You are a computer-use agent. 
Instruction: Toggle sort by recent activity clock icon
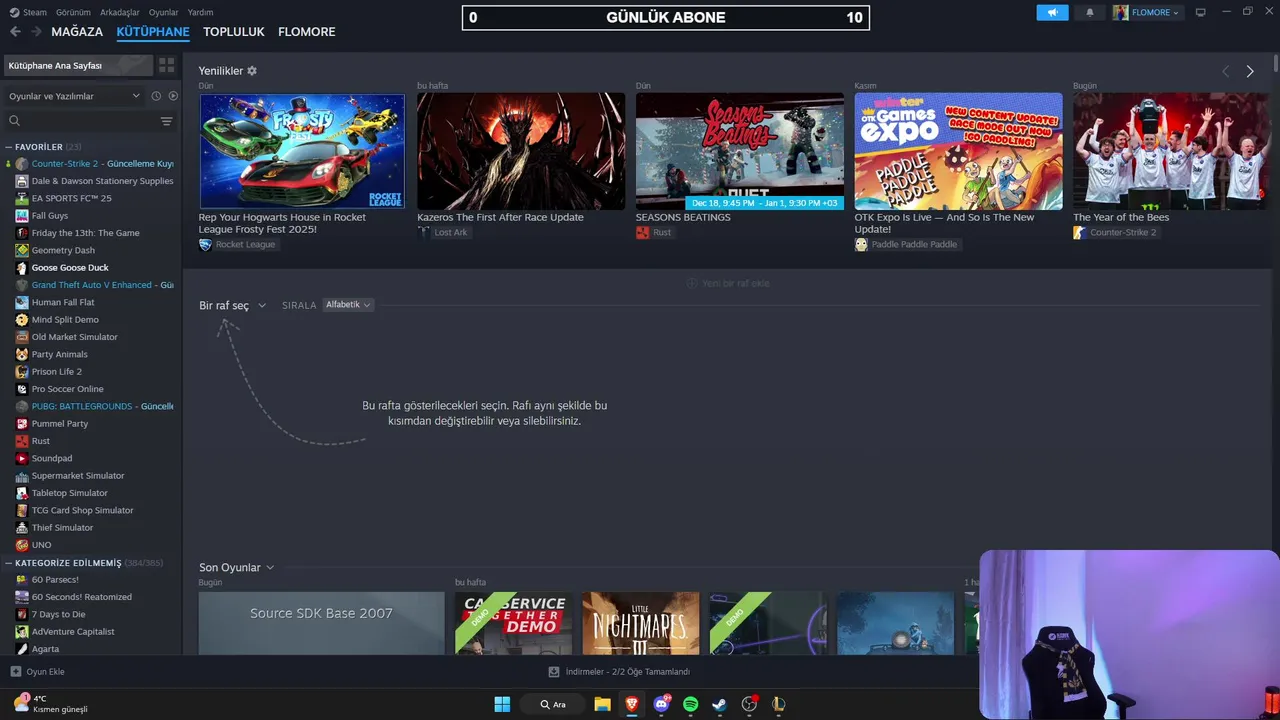click(x=156, y=96)
